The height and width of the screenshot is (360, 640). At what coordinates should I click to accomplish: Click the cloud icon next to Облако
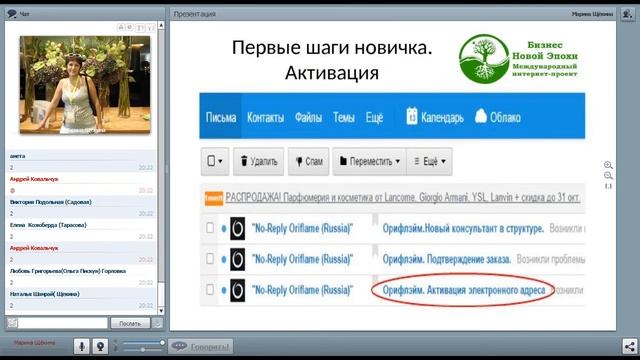(481, 116)
